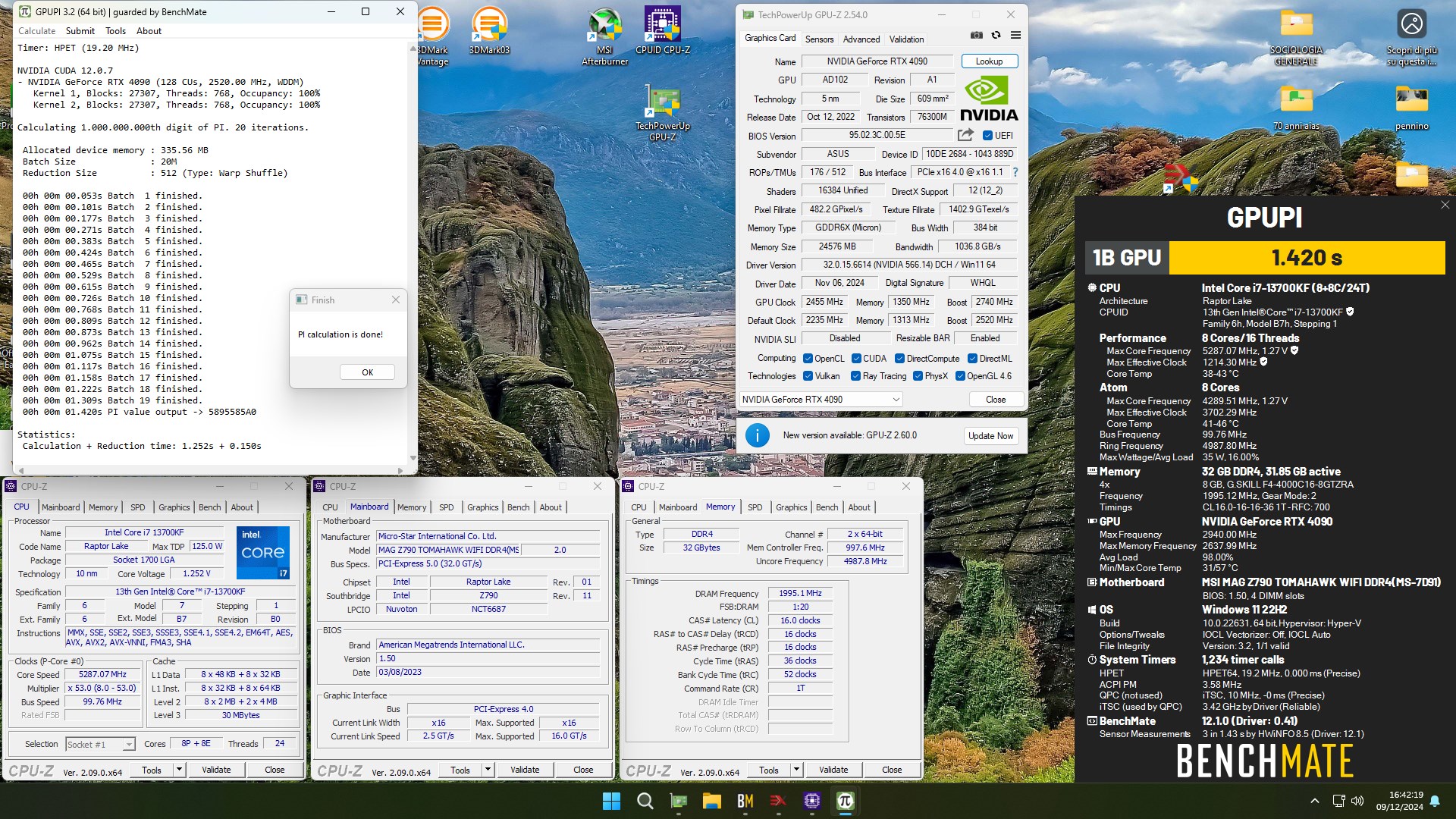Open the SOCIOLOGIA GENERALE desktop folder
The width and height of the screenshot is (1456, 819).
pos(1296,36)
